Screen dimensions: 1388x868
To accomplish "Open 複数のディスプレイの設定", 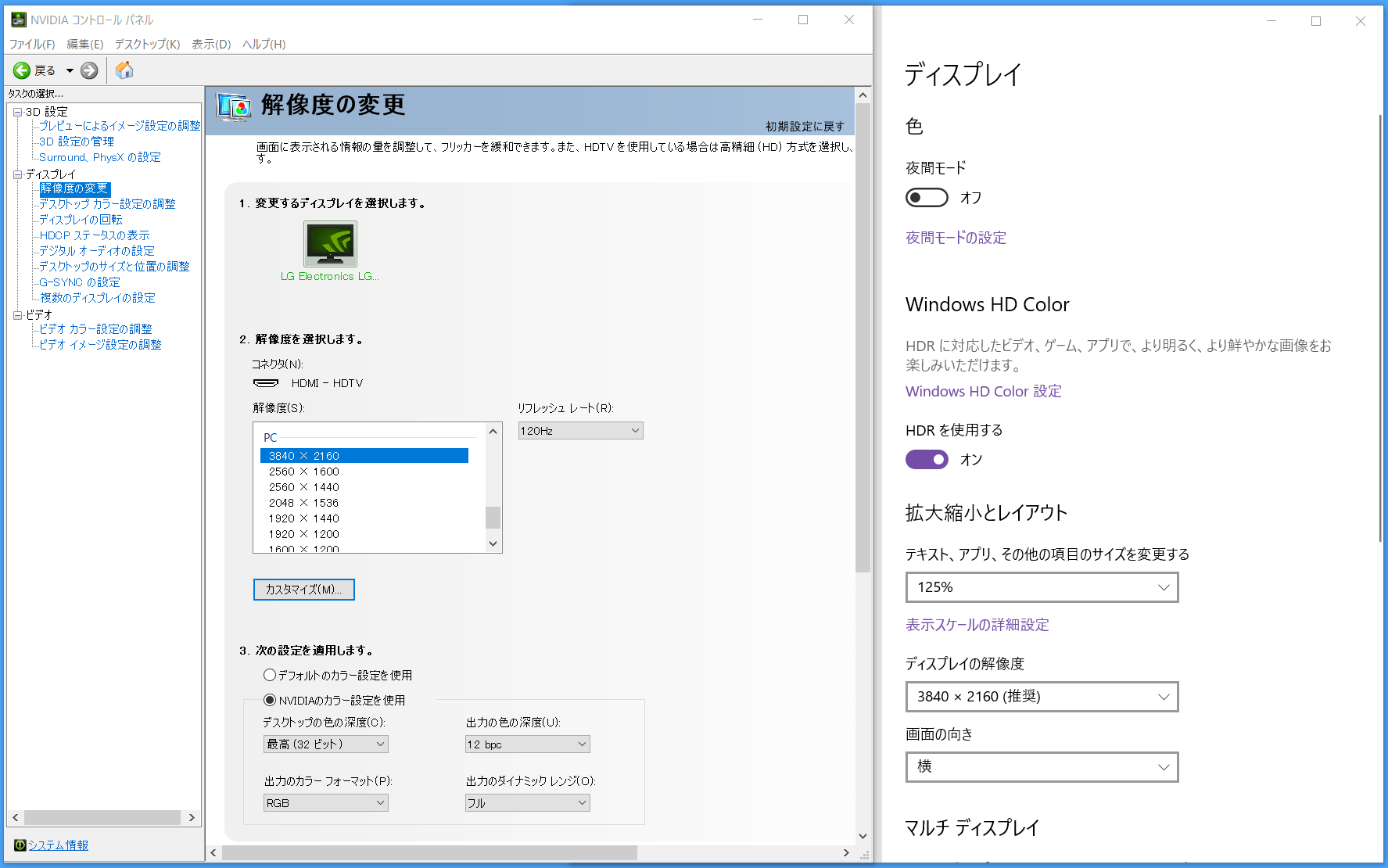I will (98, 298).
